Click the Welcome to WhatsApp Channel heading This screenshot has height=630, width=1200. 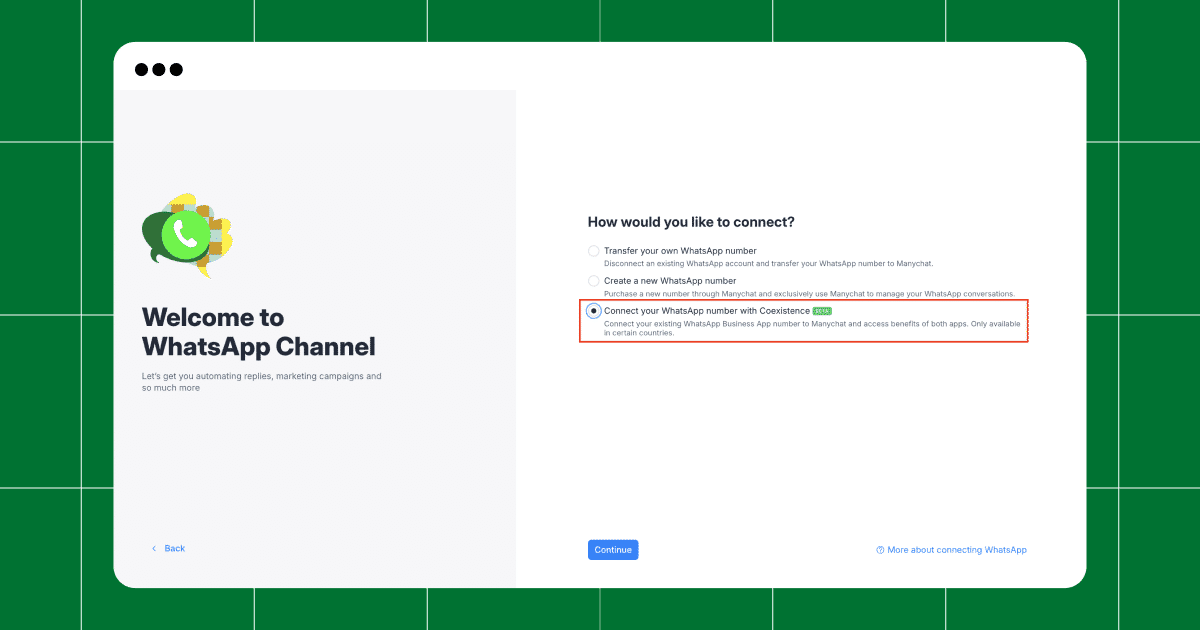pos(259,332)
